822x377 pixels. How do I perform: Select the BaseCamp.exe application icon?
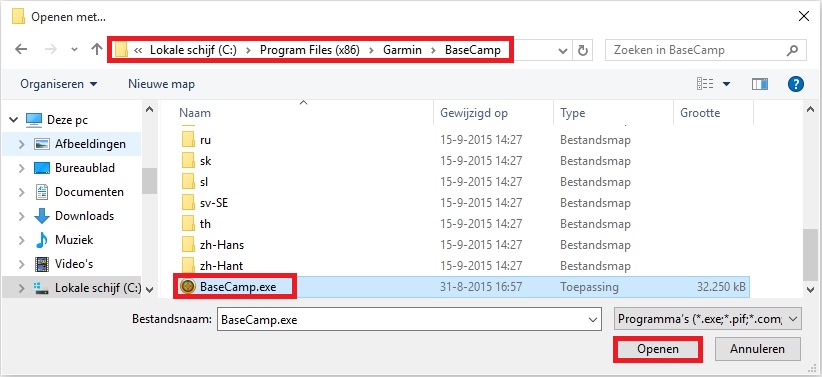coord(188,287)
